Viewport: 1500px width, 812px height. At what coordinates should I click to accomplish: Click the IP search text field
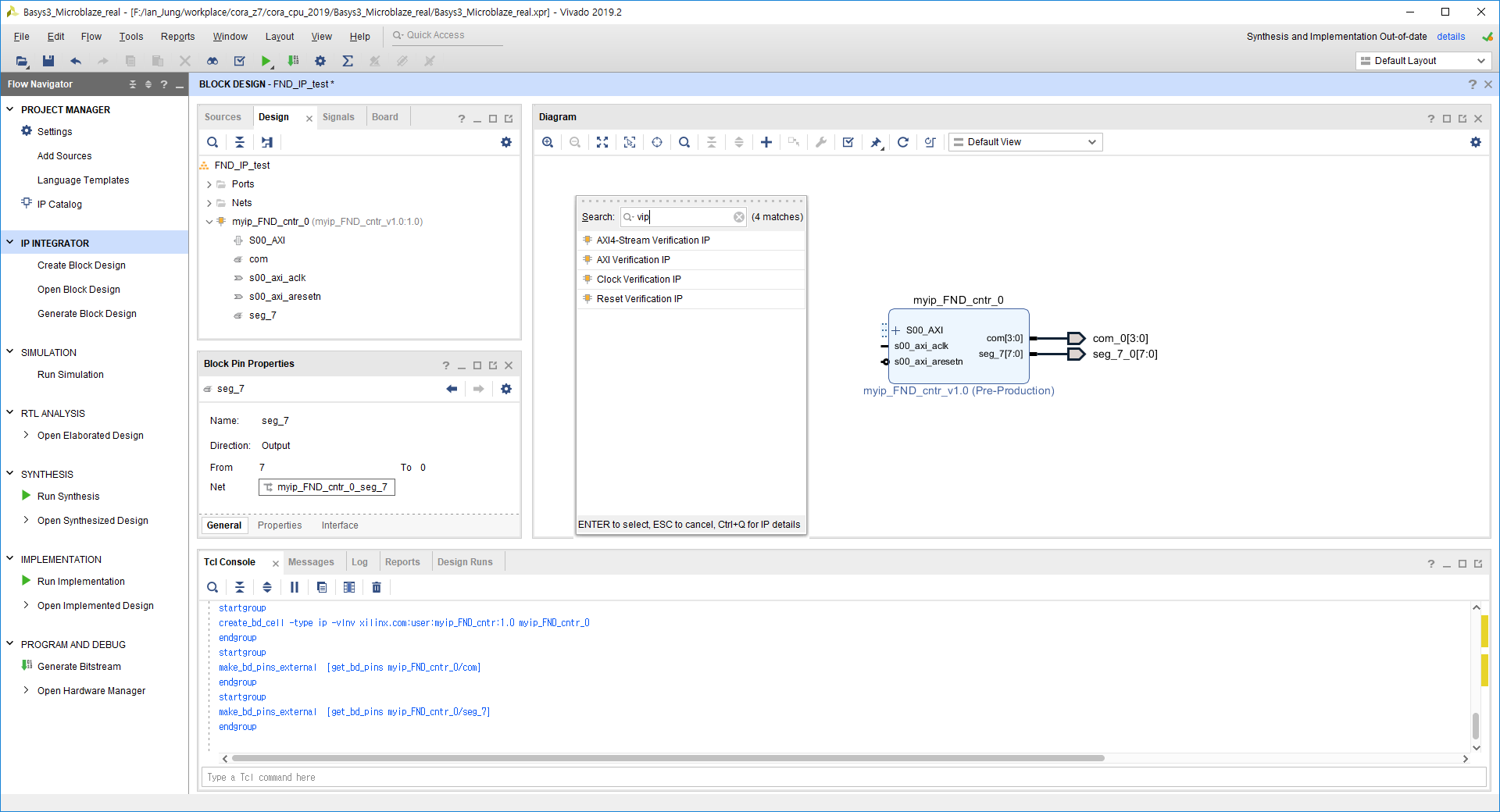(683, 217)
